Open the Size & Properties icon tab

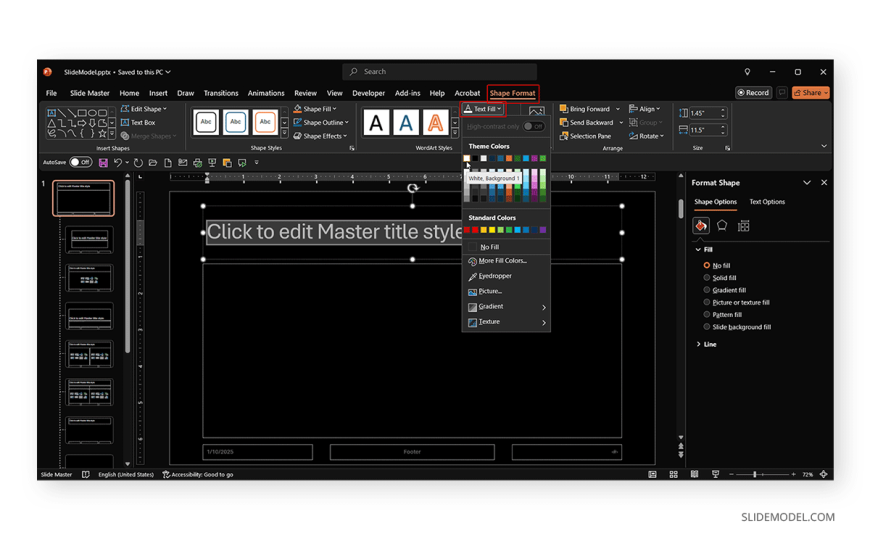743,226
